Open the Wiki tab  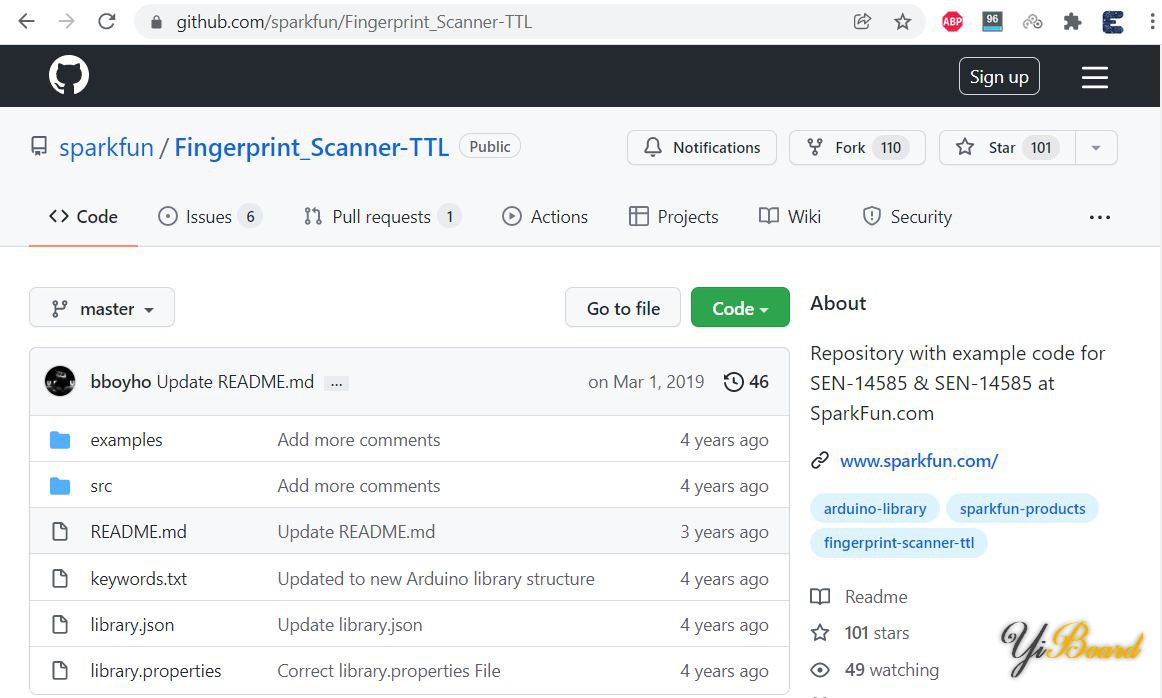click(x=790, y=216)
